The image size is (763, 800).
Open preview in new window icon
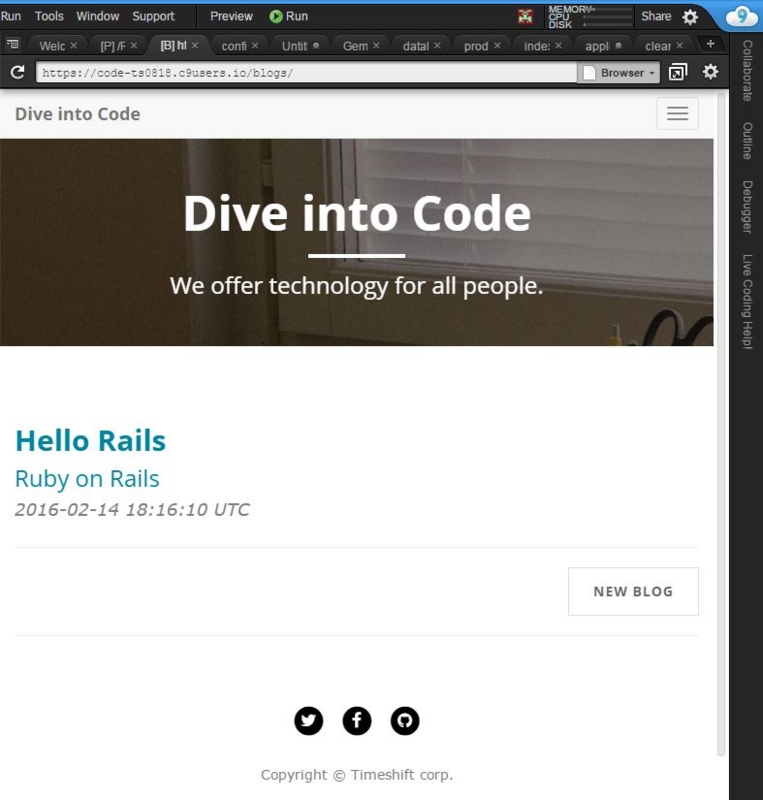point(677,72)
